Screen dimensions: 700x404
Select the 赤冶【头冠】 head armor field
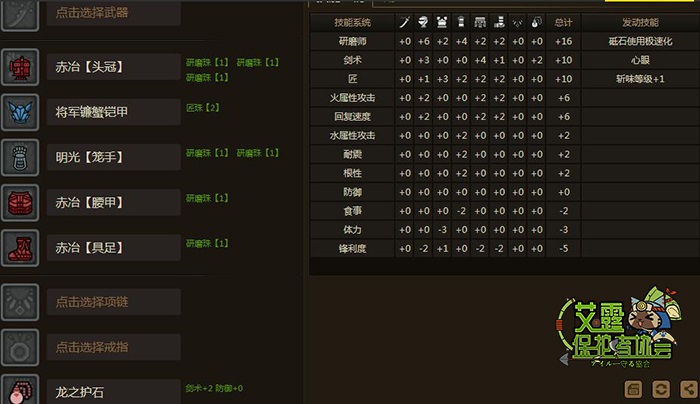(114, 67)
